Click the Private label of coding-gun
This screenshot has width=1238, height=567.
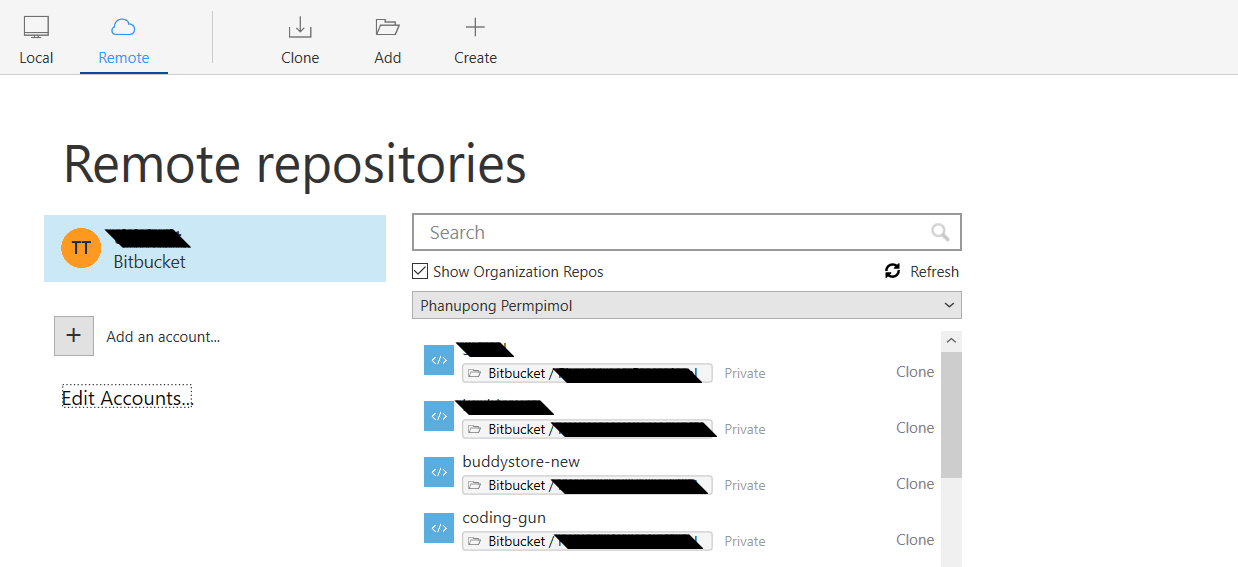(x=745, y=541)
